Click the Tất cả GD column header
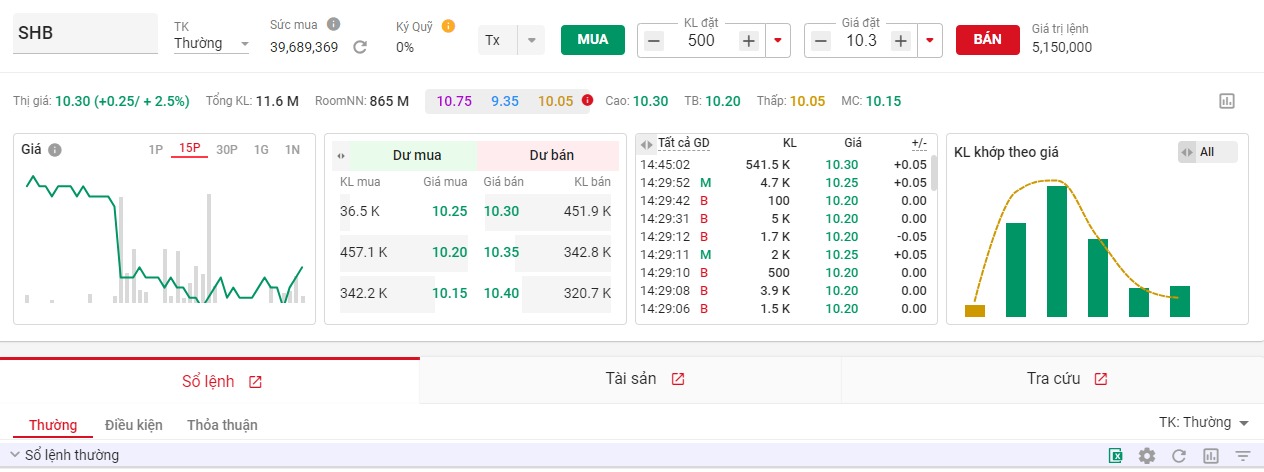 coord(683,143)
